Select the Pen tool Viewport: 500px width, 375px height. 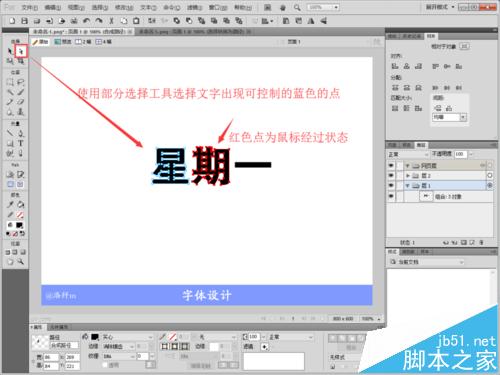click(x=21, y=133)
